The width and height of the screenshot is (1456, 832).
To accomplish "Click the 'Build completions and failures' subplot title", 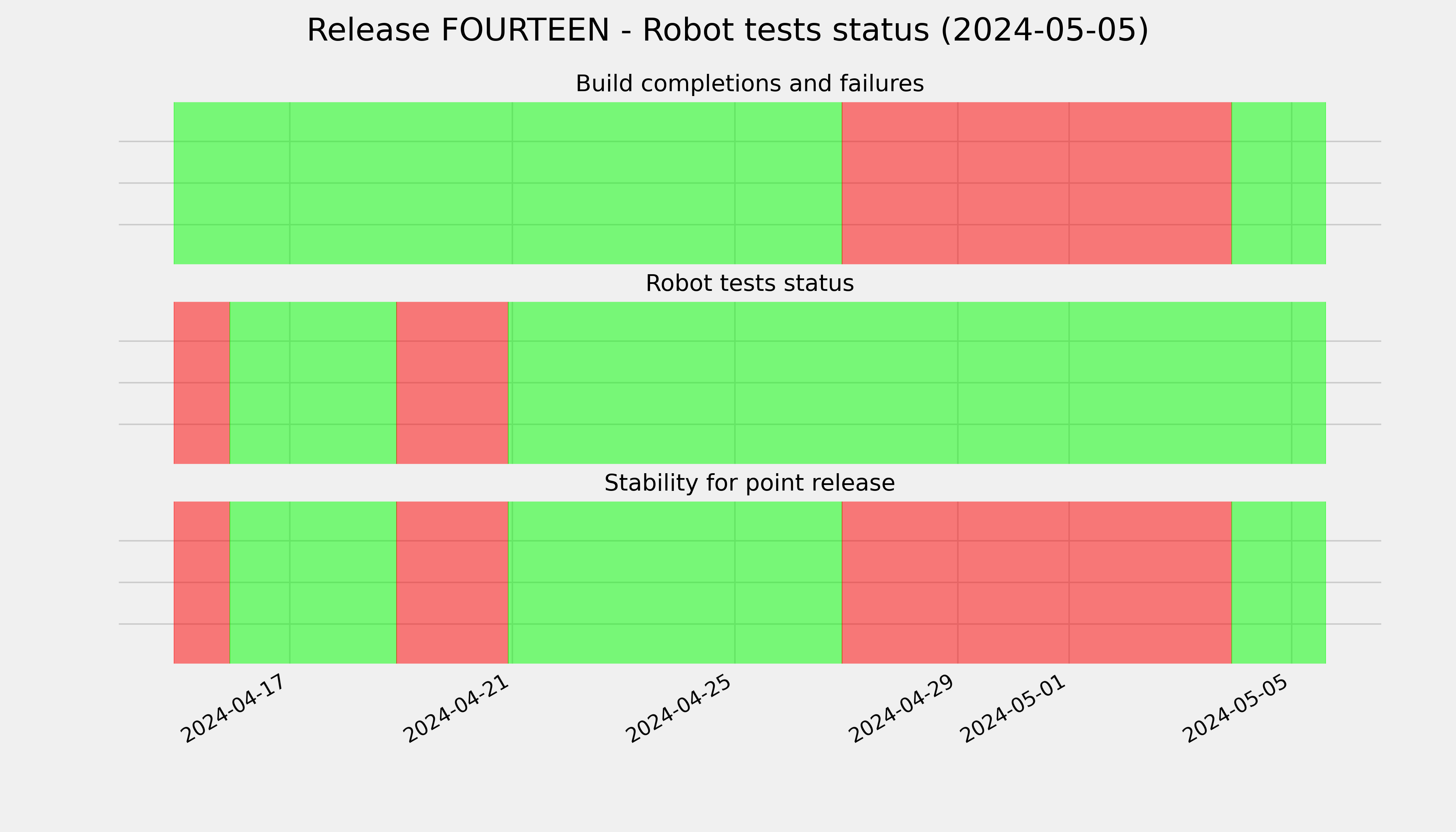I will (x=749, y=84).
